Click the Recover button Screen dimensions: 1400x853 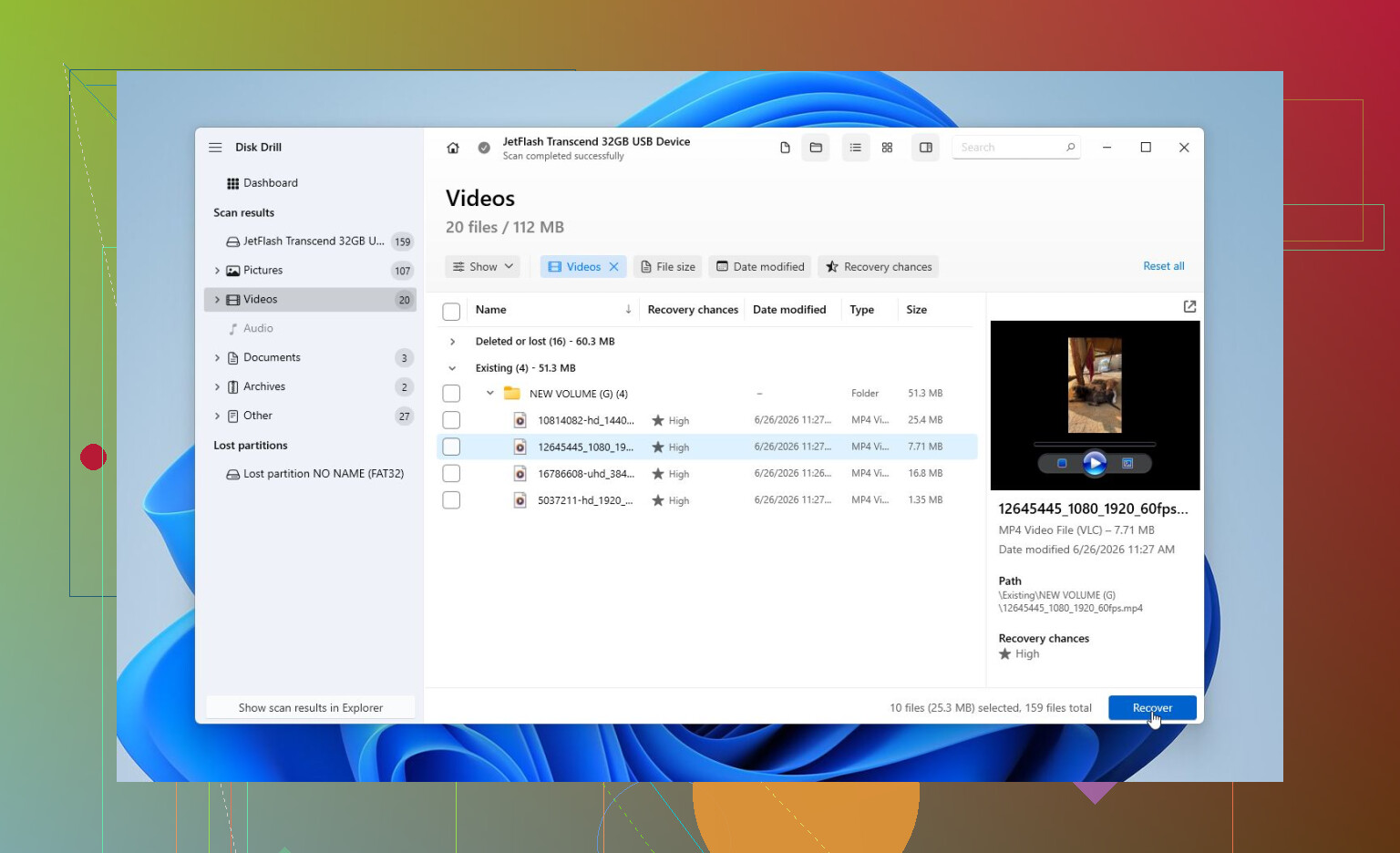(x=1152, y=708)
